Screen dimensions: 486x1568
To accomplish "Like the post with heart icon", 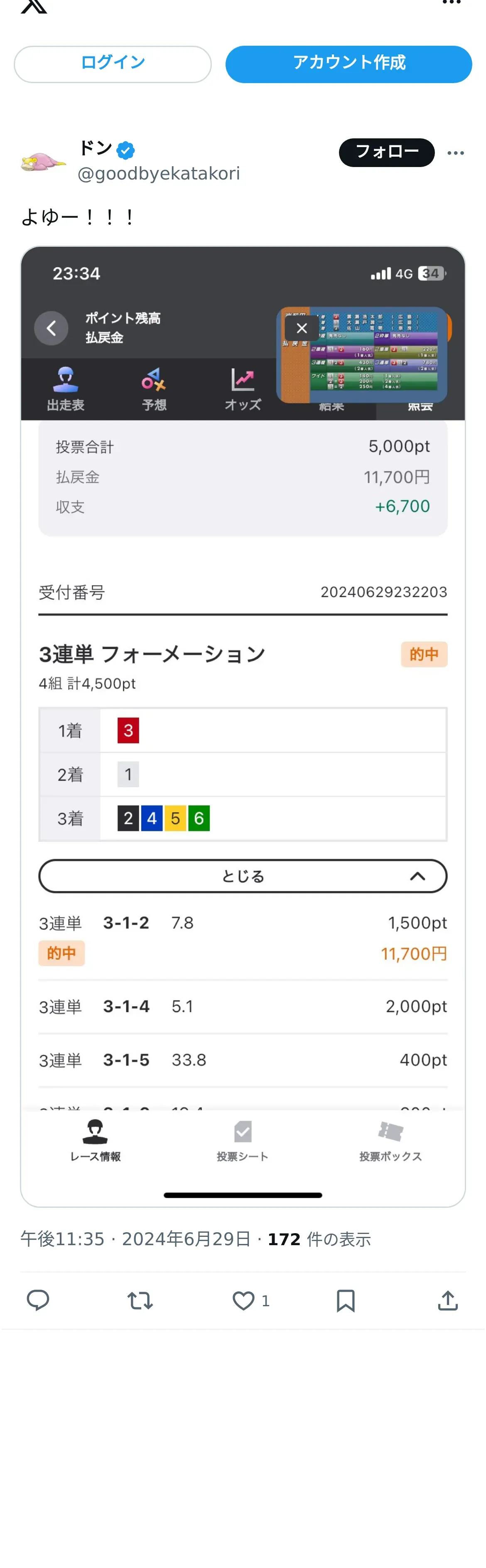I will pos(243,1300).
